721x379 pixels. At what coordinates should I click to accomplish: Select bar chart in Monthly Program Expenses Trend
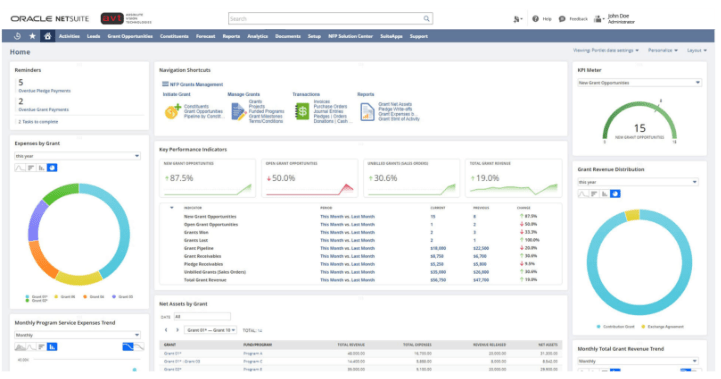click(x=41, y=347)
